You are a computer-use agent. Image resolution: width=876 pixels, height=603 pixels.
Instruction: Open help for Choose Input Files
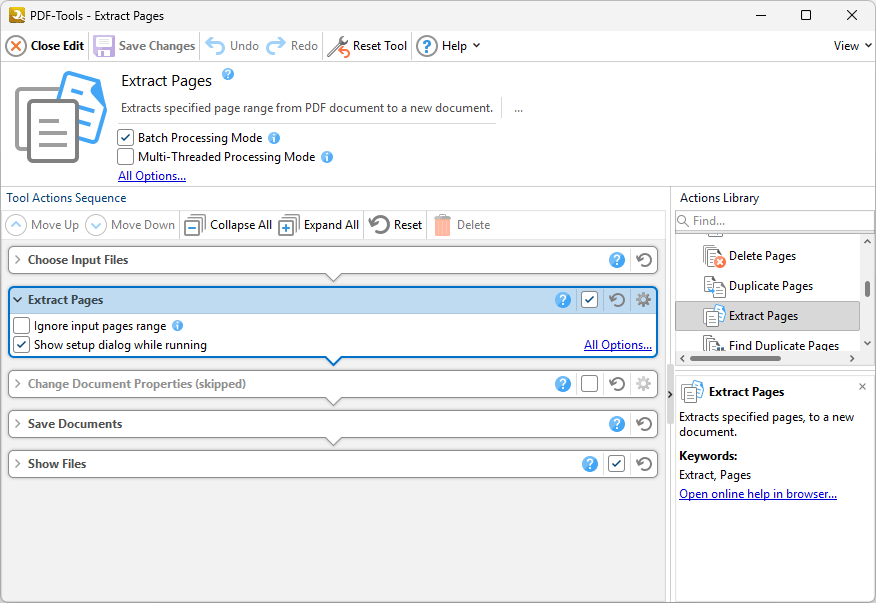(x=617, y=260)
